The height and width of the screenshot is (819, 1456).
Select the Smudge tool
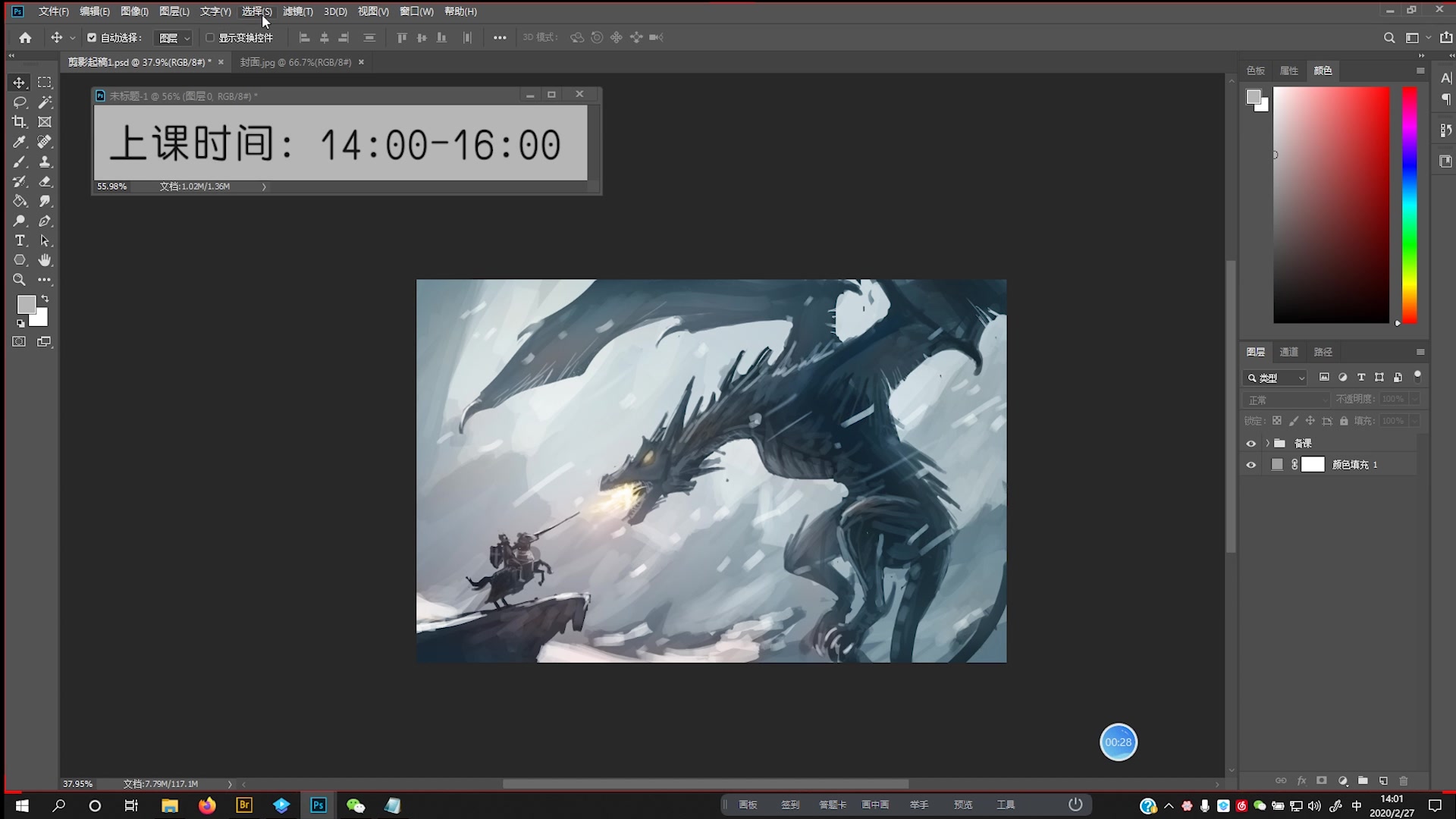45,201
